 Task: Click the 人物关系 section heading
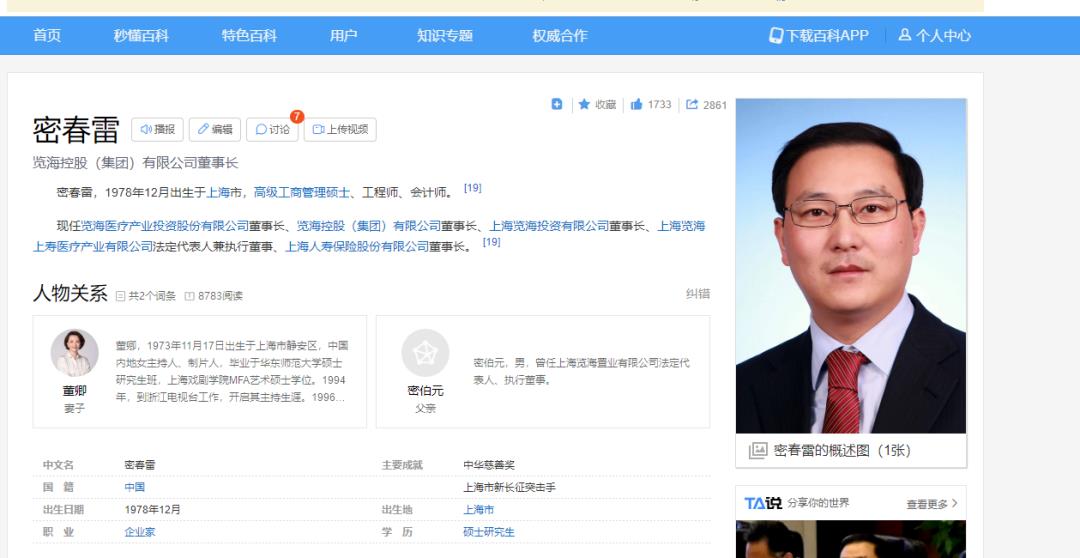tap(70, 293)
